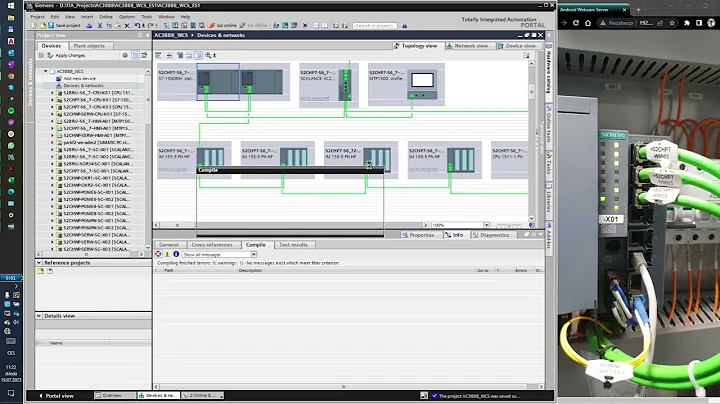
Task: Split editor space horizontally icon
Action: (x=315, y=26)
